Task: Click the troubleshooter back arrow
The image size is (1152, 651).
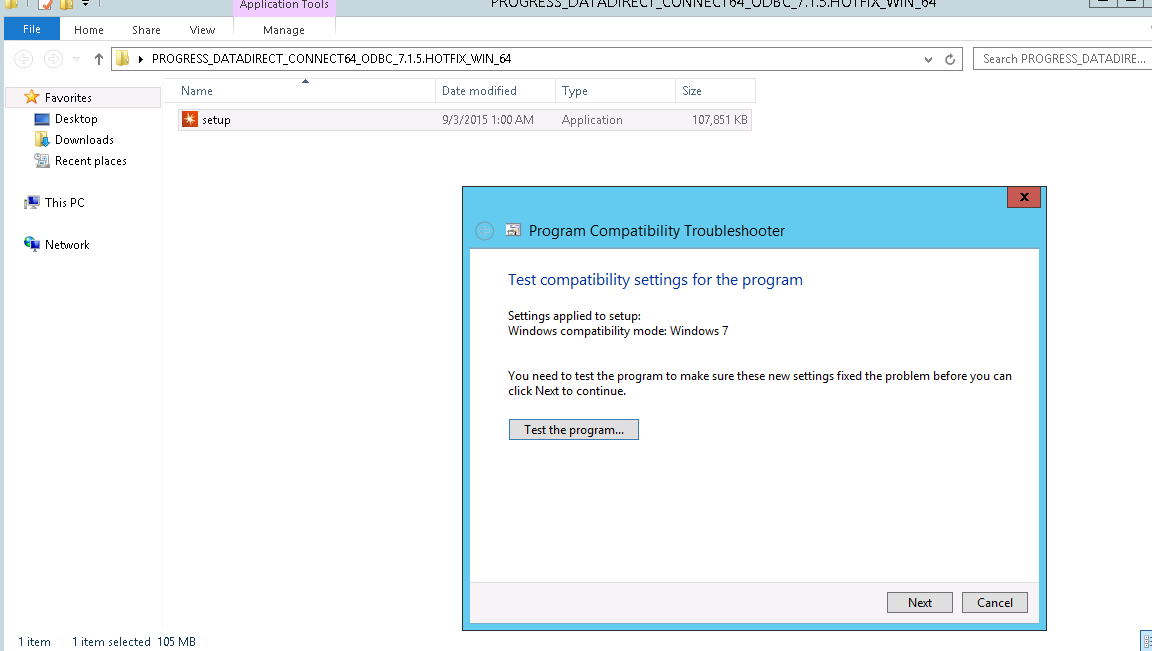Action: point(484,231)
